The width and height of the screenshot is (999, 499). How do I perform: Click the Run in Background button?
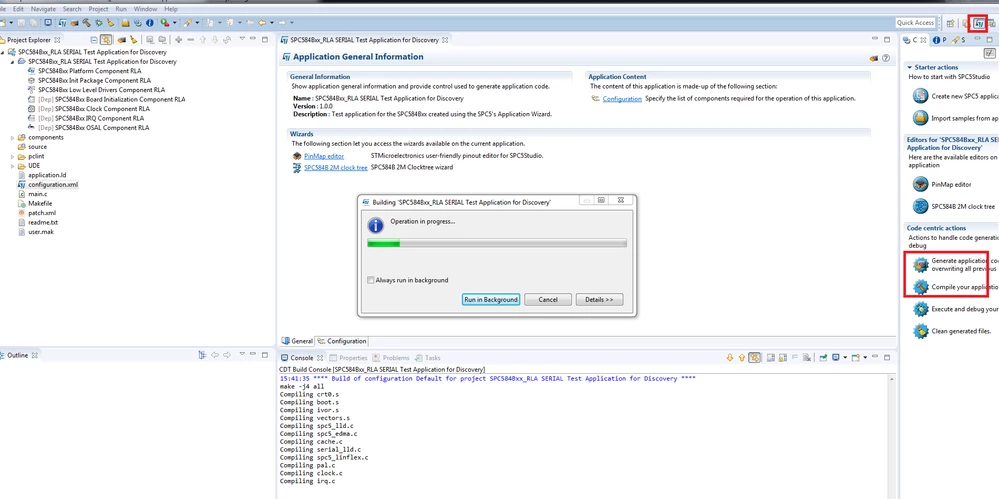click(491, 300)
